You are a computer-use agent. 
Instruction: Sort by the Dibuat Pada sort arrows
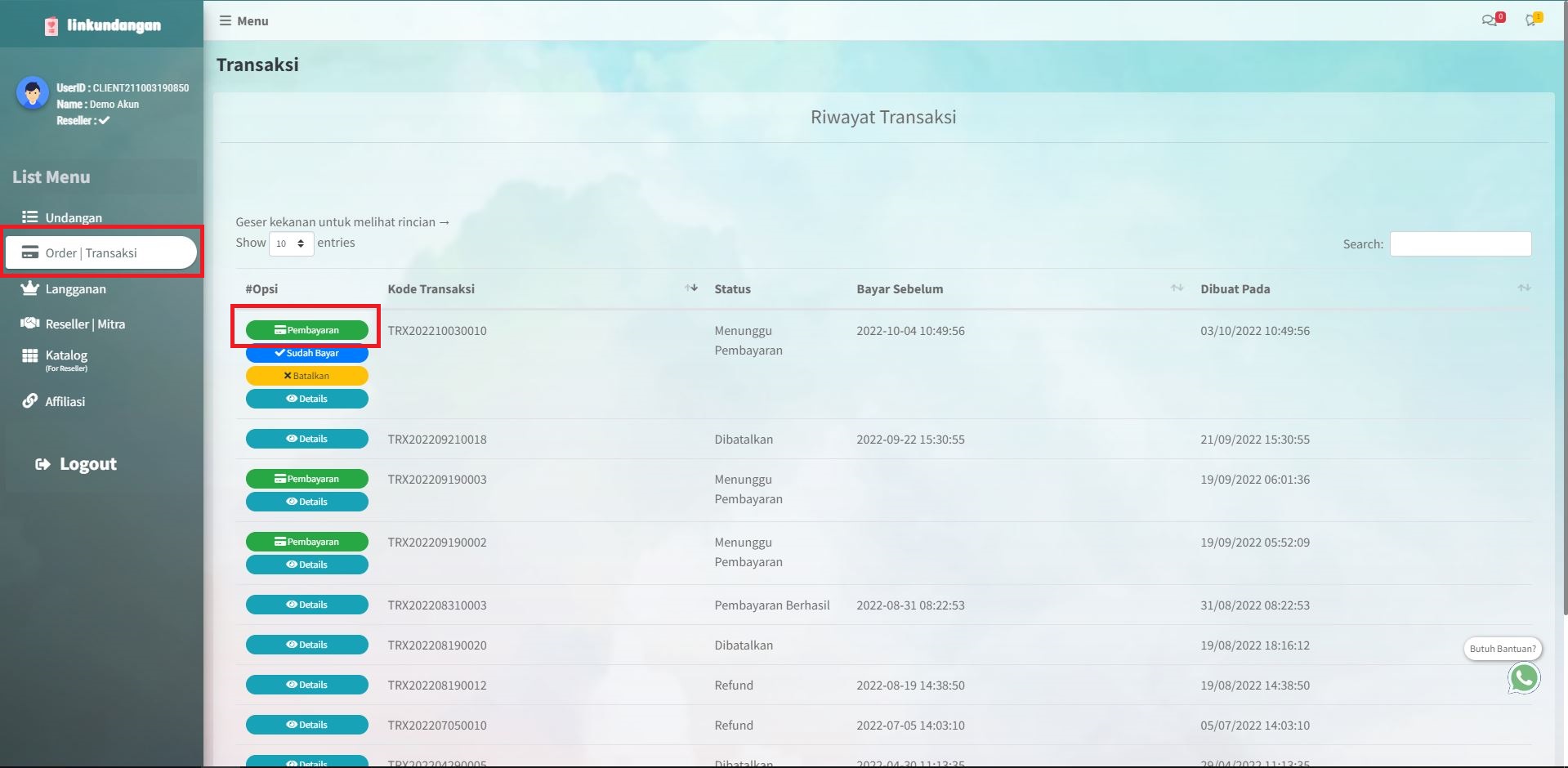pyautogui.click(x=1524, y=288)
